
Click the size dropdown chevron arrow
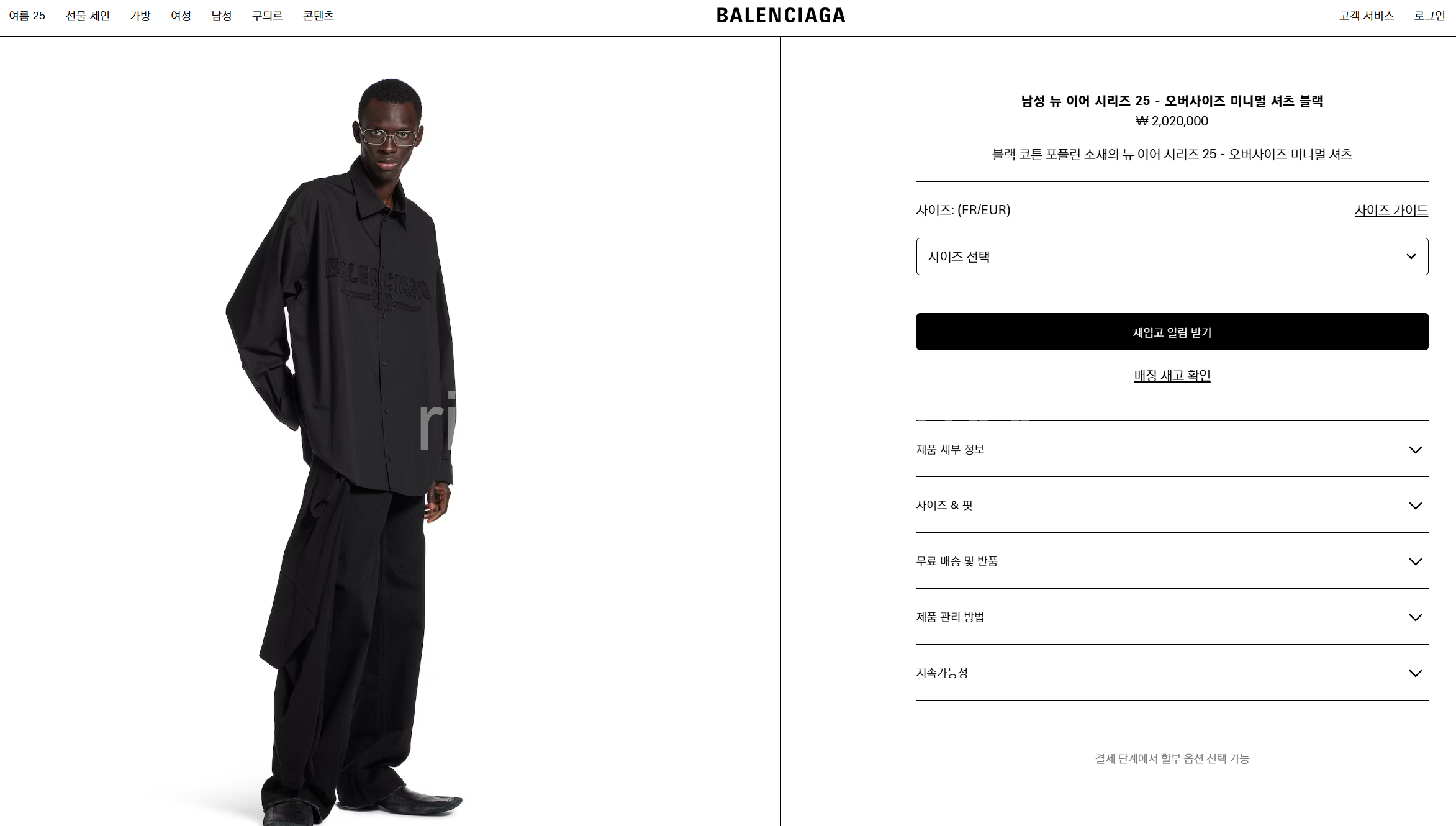coord(1411,256)
